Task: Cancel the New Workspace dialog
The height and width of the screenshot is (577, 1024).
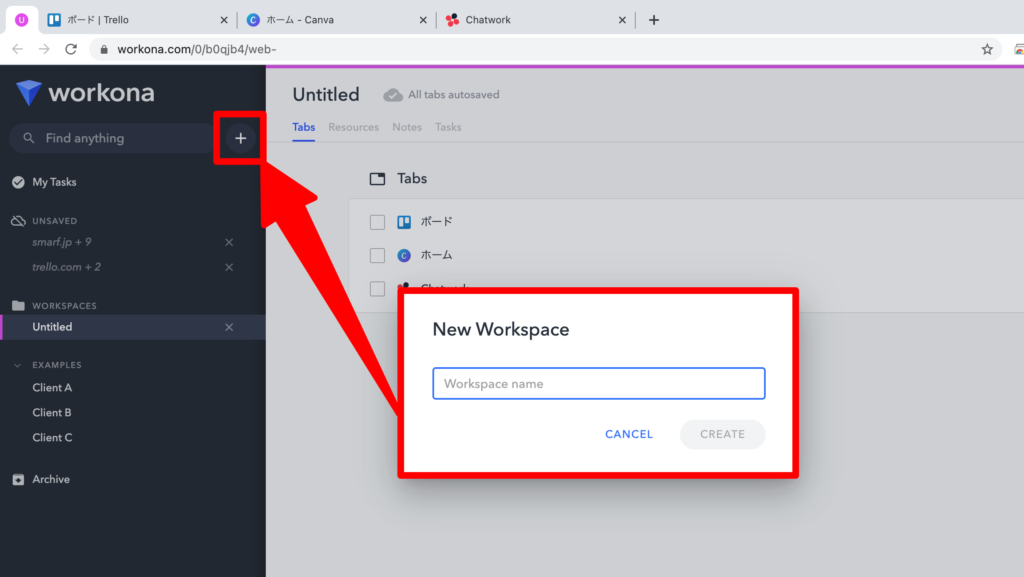Action: 629,434
